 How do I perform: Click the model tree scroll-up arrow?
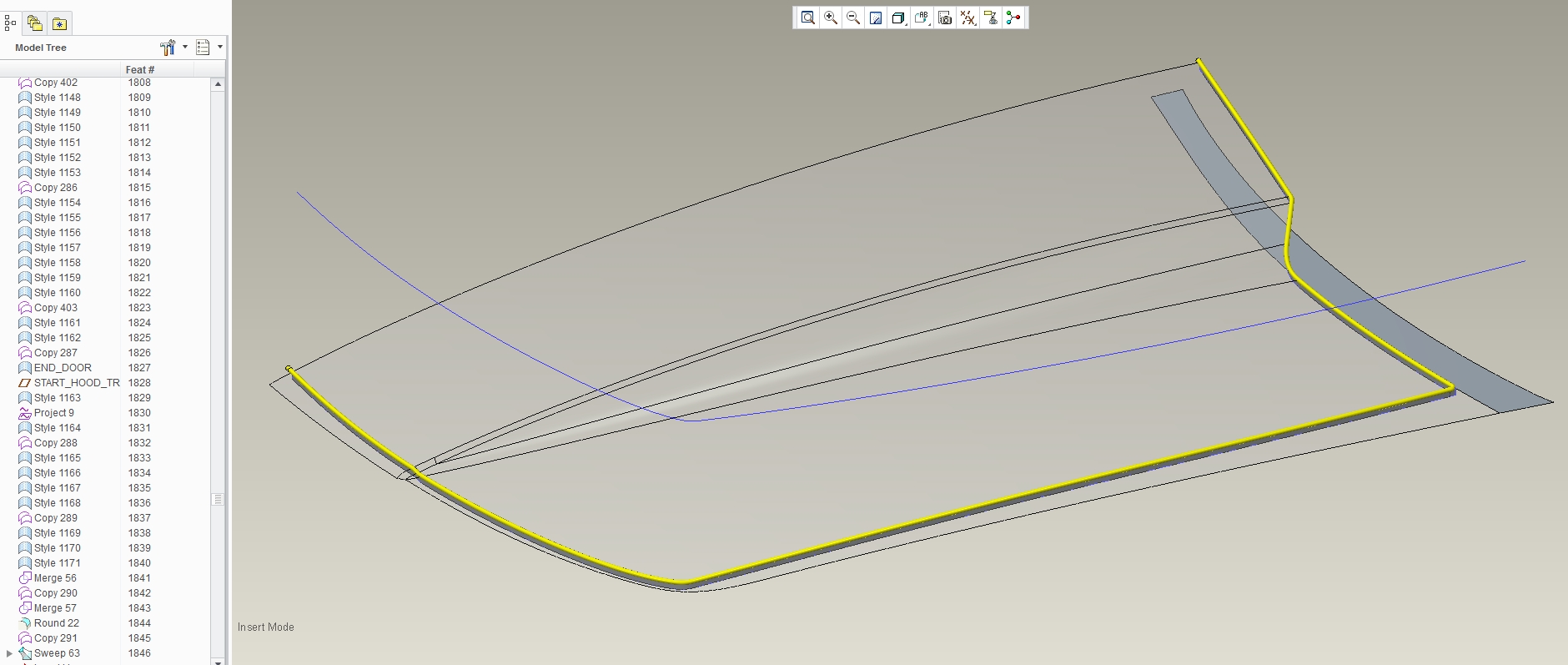pos(218,84)
